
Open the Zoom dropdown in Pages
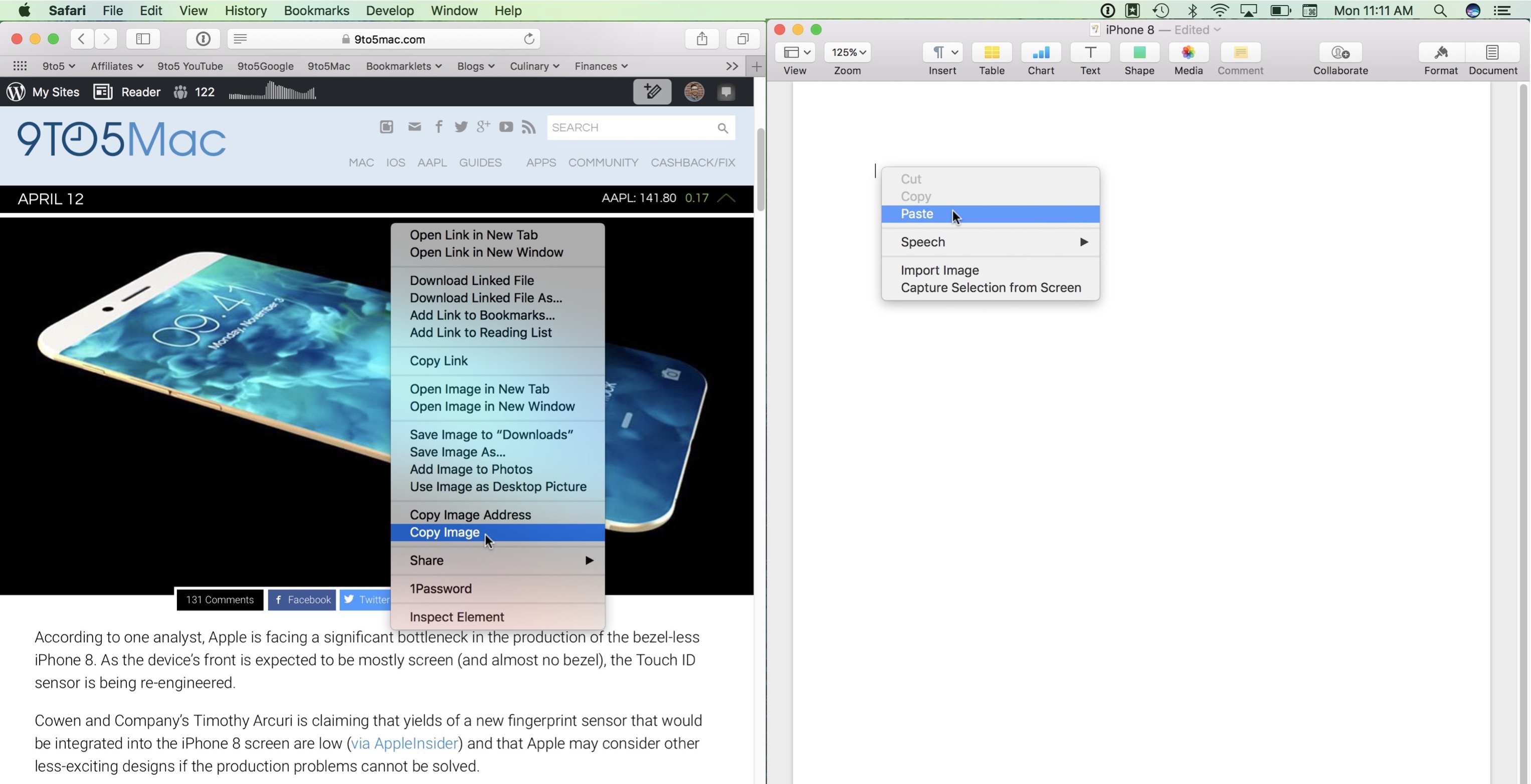click(x=847, y=51)
